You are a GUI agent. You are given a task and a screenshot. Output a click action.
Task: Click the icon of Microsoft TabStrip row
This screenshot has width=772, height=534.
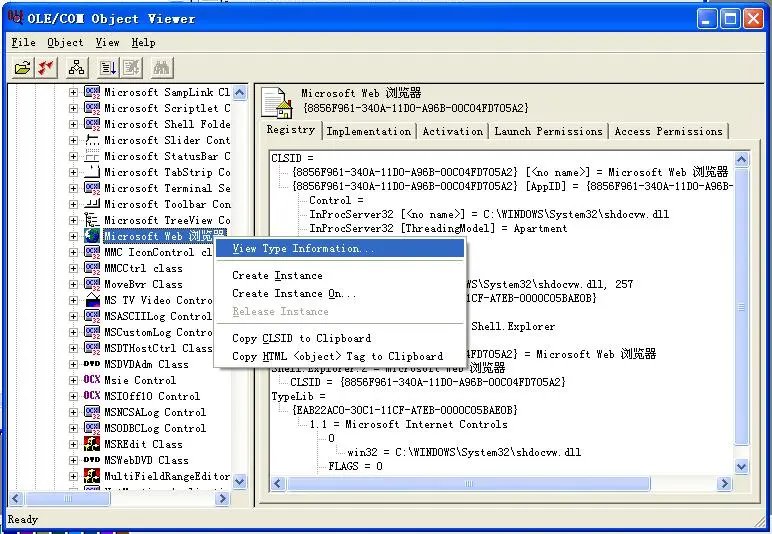[92, 172]
